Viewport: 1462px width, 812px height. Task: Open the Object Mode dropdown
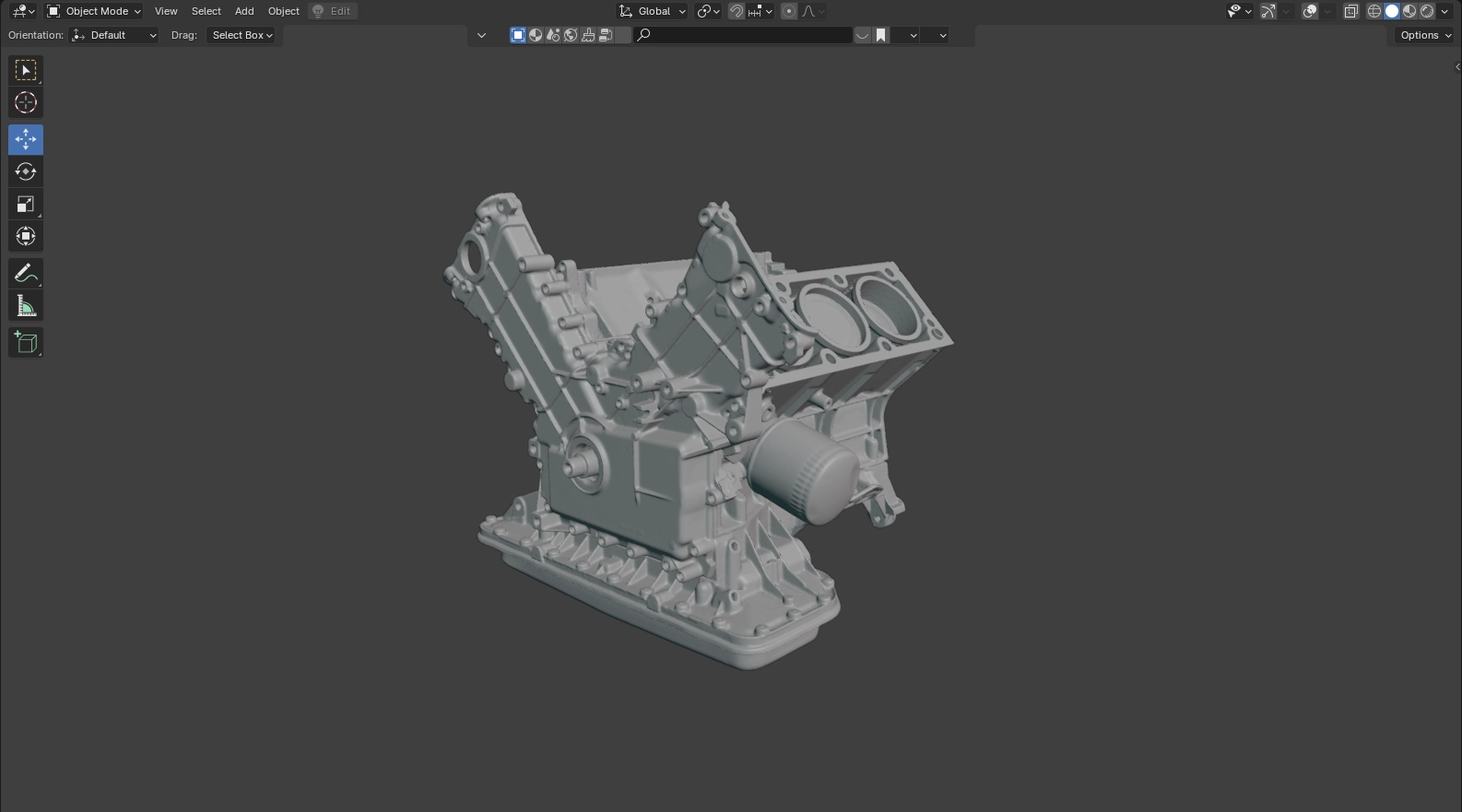tap(94, 11)
